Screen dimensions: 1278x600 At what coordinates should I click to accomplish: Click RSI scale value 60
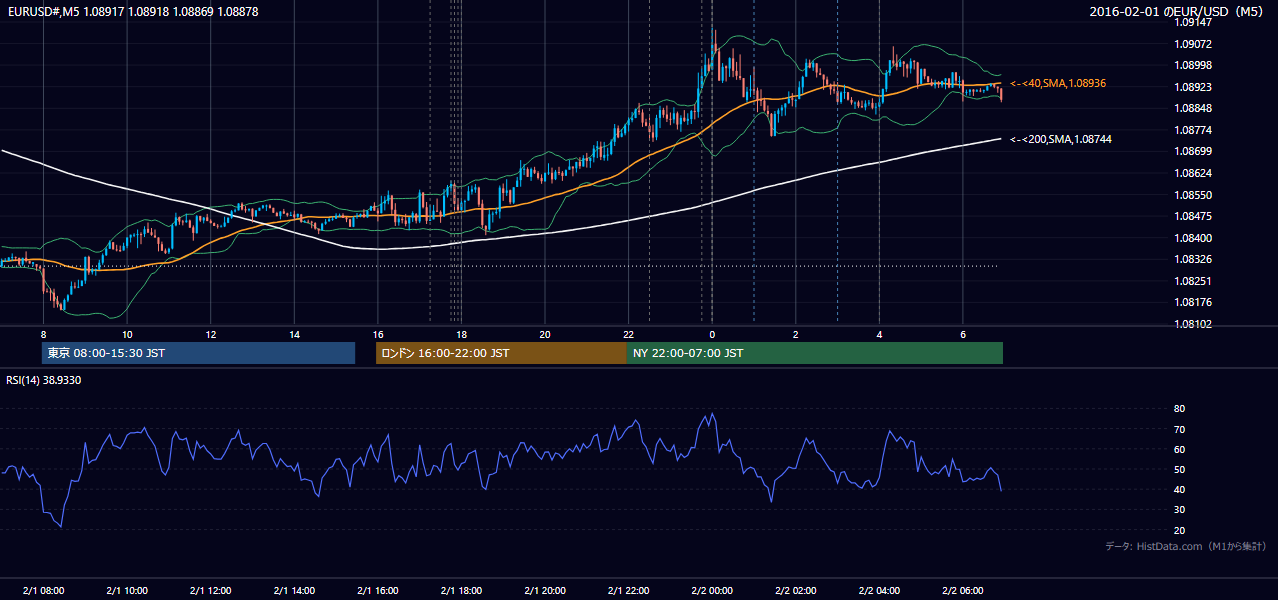coord(1179,449)
